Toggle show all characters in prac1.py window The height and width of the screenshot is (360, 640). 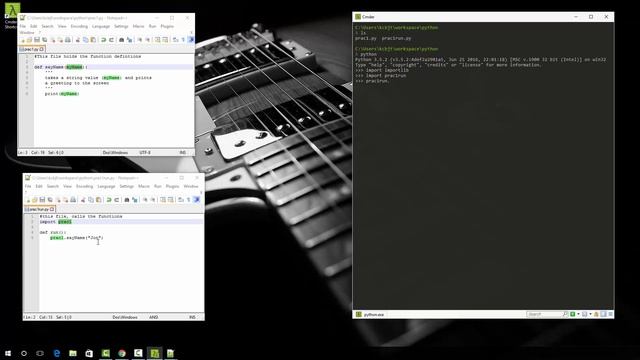click(x=183, y=40)
